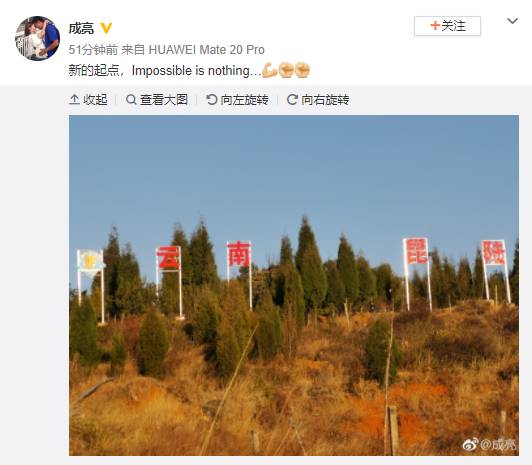Click the upward arrow collapse icon
This screenshot has height=465, width=532.
74,100
